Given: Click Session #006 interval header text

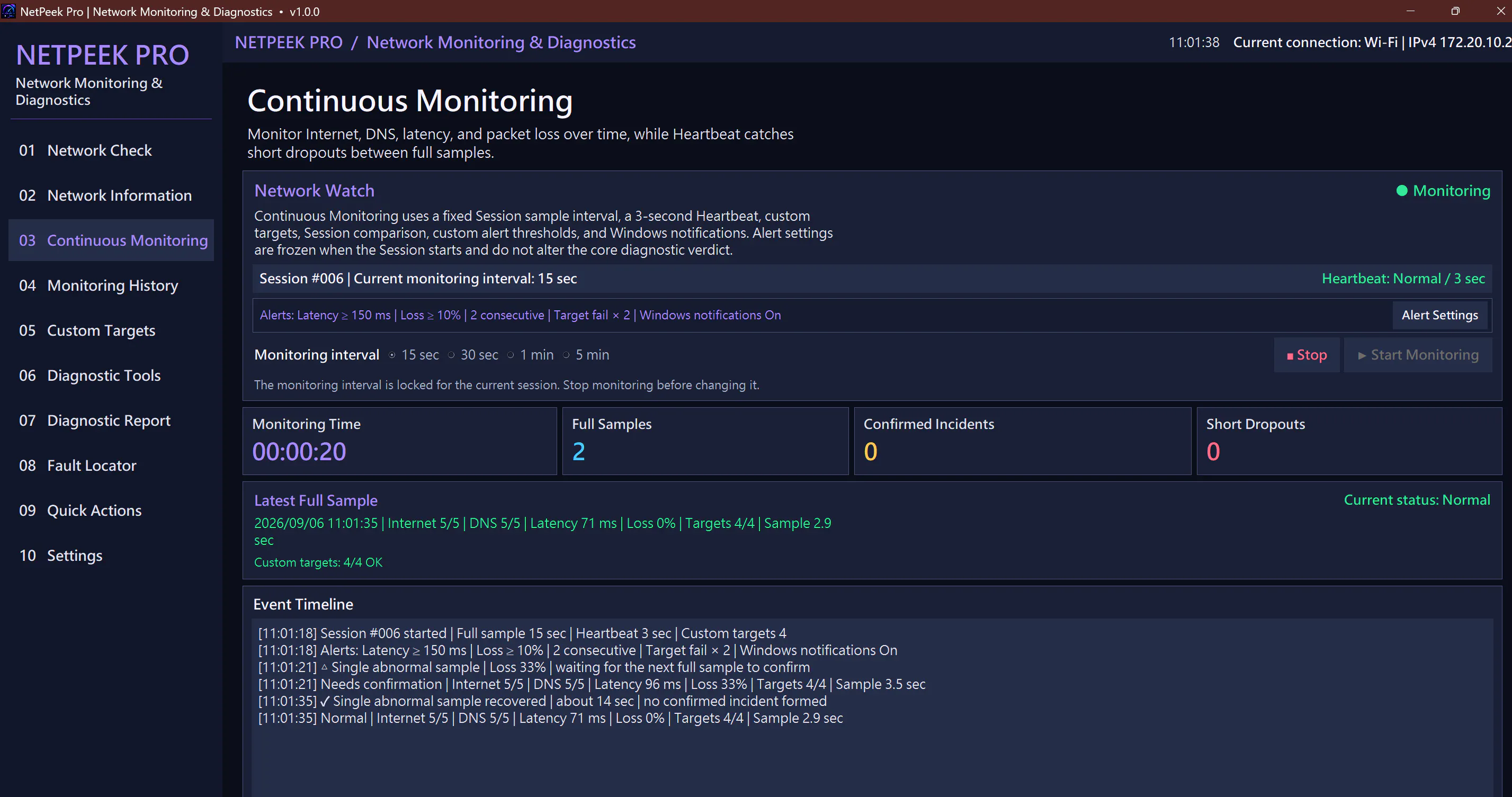Looking at the screenshot, I should click(x=418, y=279).
